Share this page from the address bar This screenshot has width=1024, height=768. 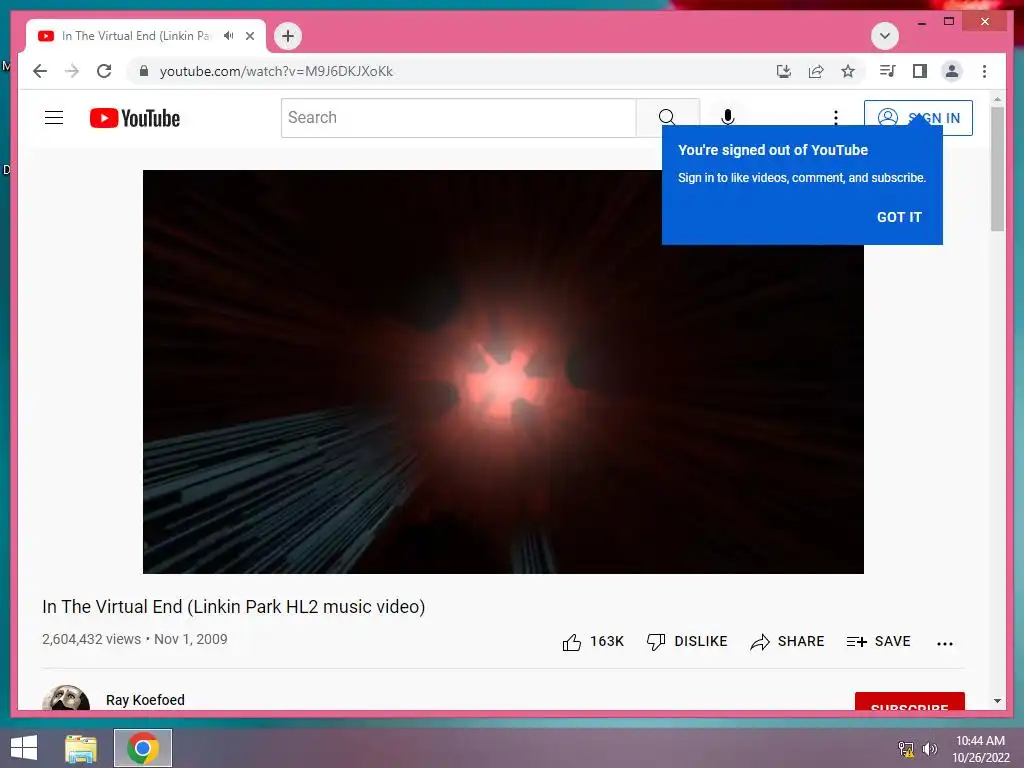(x=816, y=71)
